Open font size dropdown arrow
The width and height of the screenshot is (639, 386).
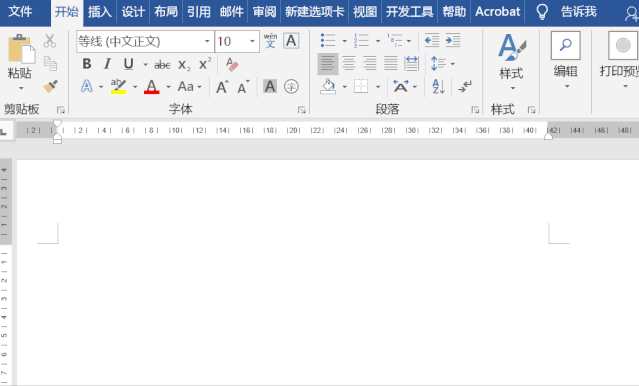coord(252,41)
